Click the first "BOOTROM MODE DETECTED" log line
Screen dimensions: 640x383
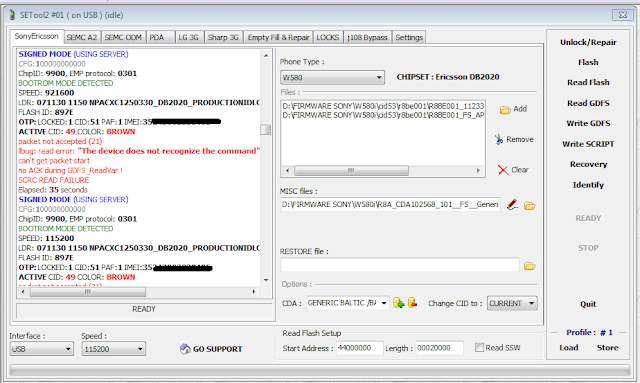66,83
